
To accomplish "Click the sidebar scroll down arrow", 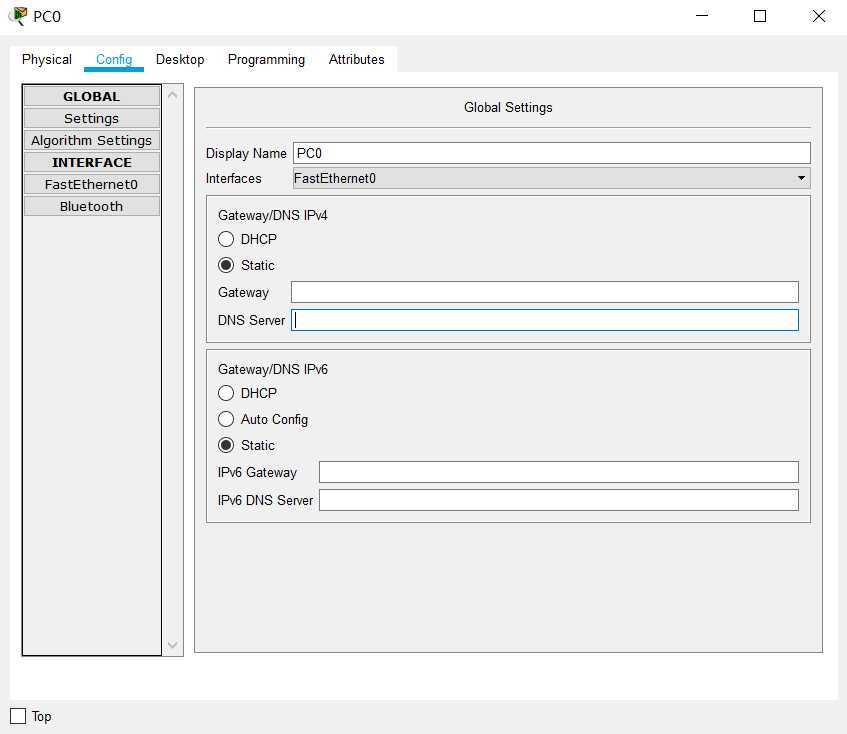I will pyautogui.click(x=173, y=645).
